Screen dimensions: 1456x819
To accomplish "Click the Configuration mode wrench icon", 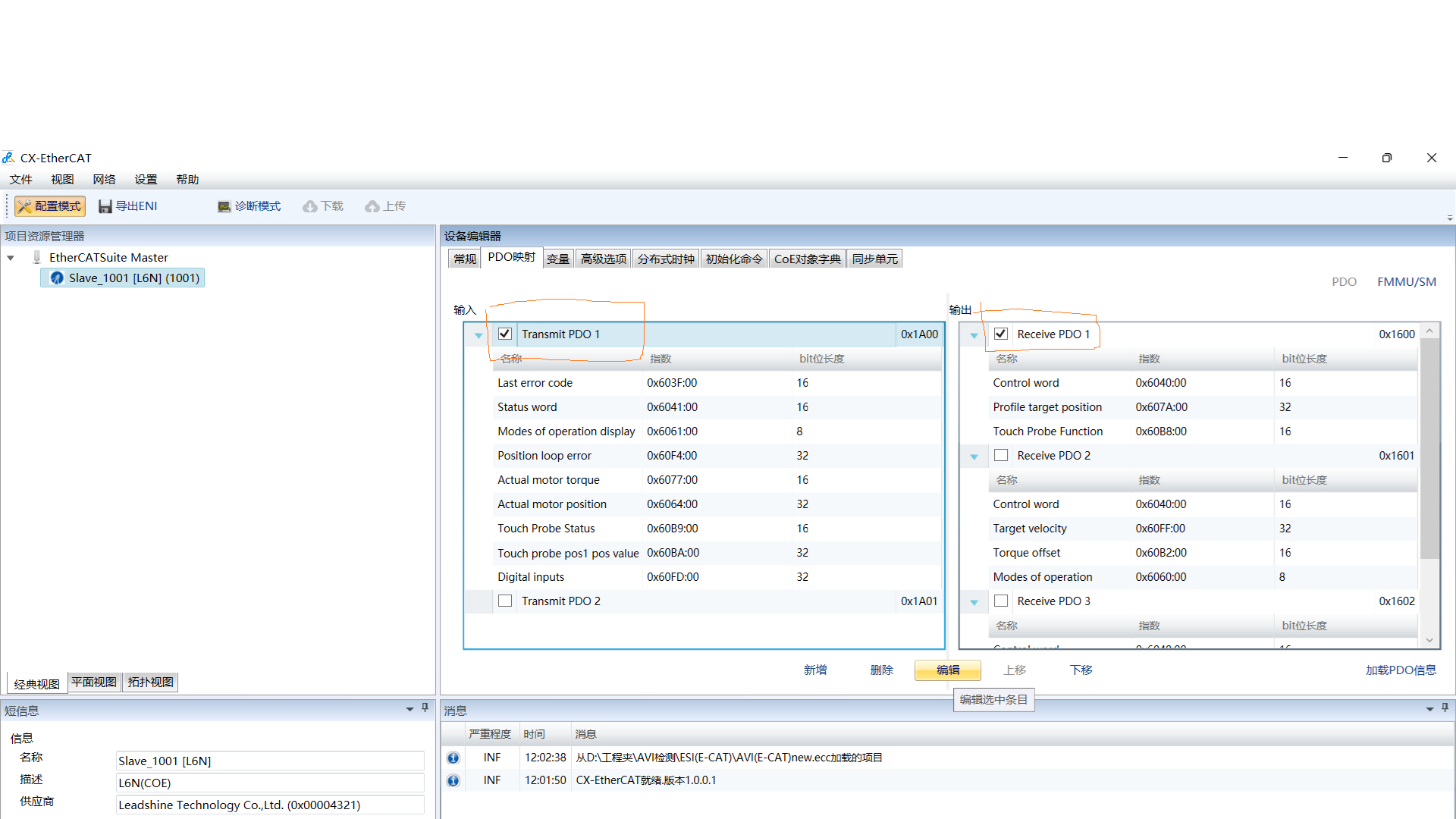I will (x=25, y=206).
